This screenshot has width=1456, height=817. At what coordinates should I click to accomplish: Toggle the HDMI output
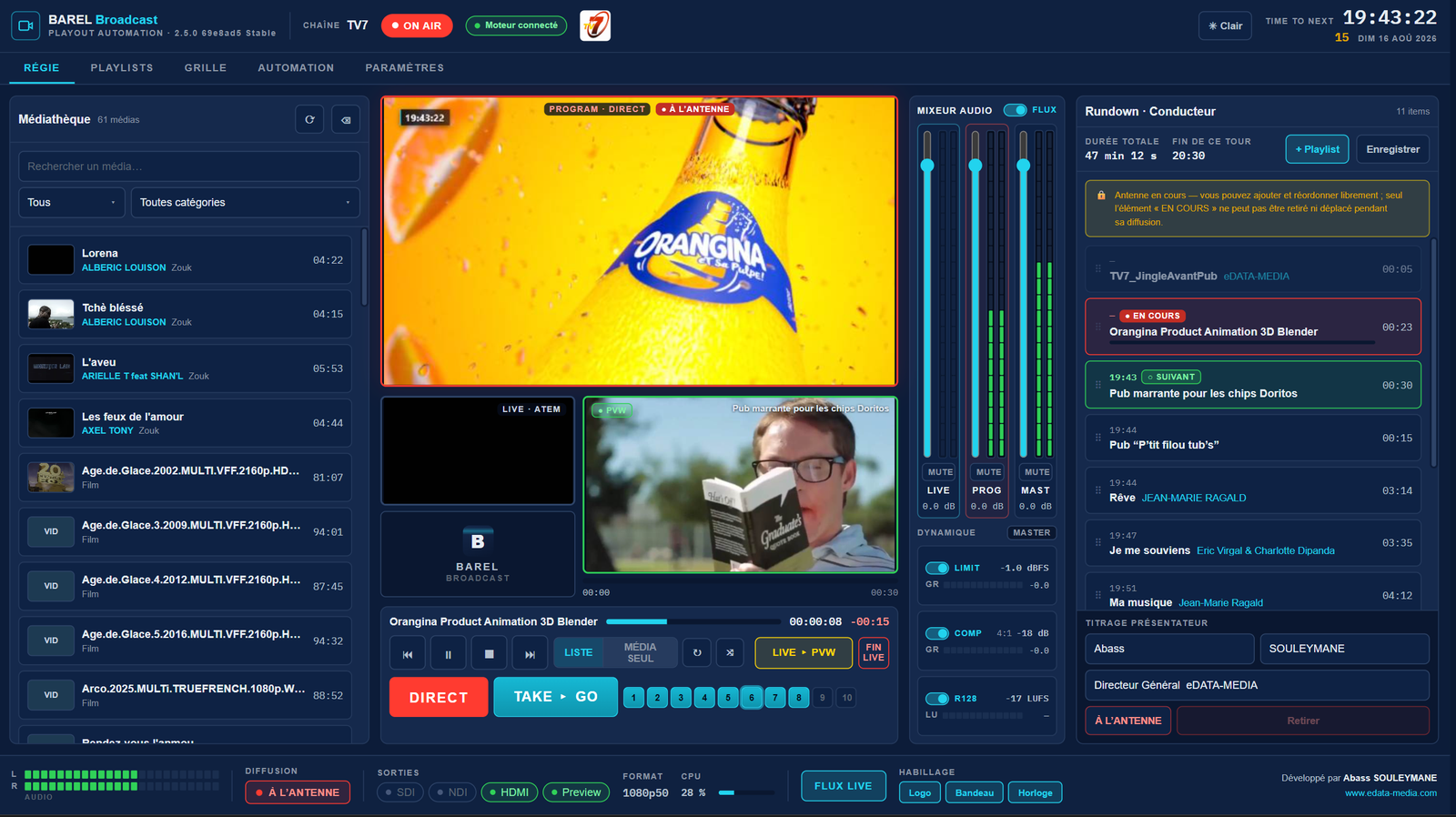510,792
